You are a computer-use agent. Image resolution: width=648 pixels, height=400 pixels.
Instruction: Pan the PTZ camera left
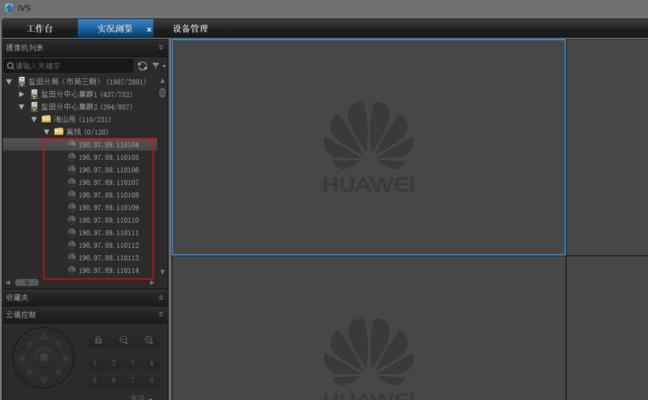coord(22,358)
